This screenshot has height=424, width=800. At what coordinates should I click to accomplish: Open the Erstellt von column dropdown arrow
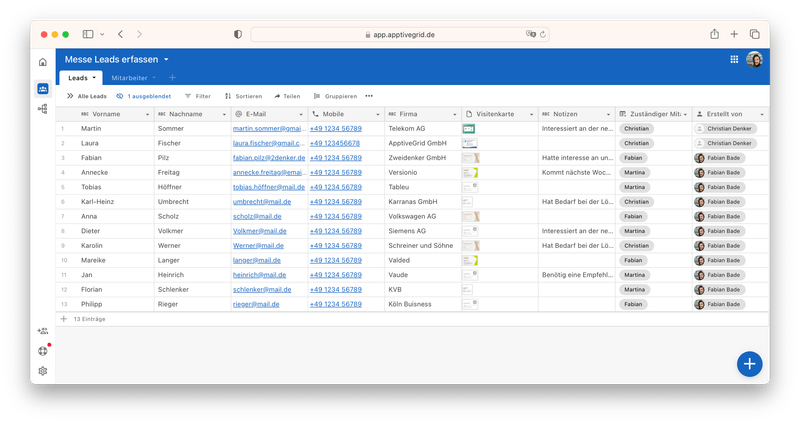coord(762,114)
